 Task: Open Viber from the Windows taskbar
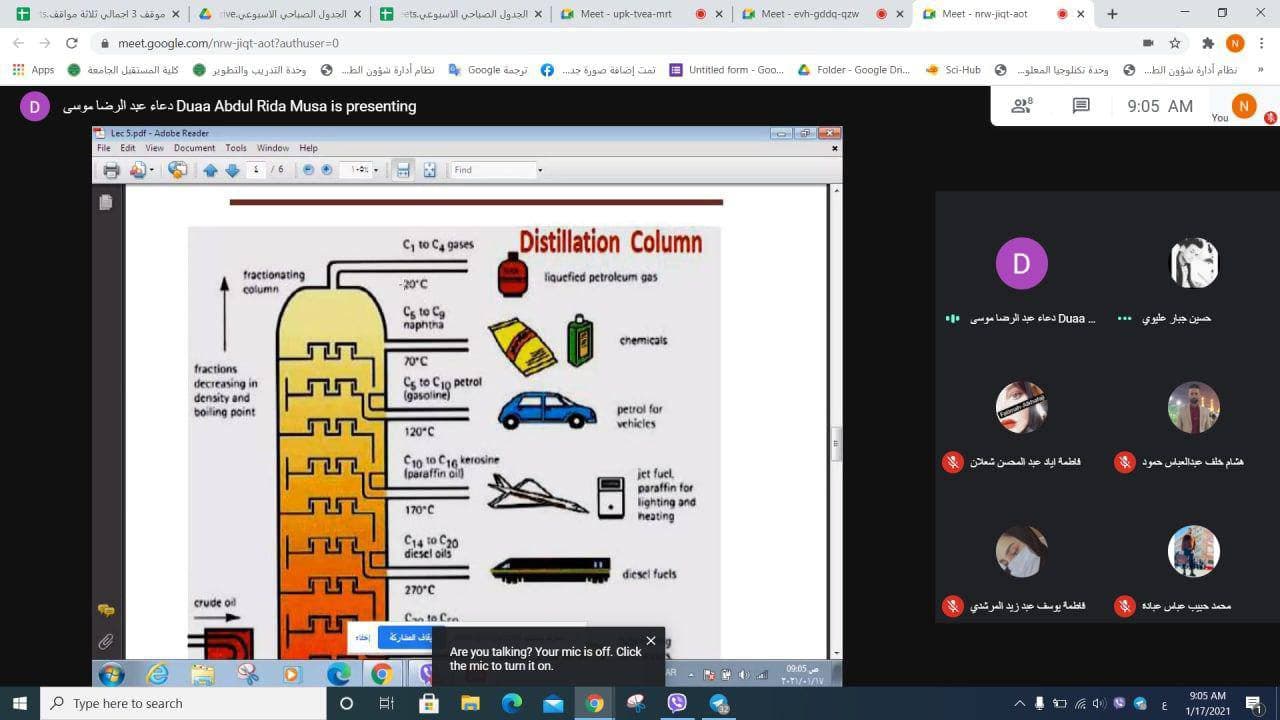[x=677, y=703]
